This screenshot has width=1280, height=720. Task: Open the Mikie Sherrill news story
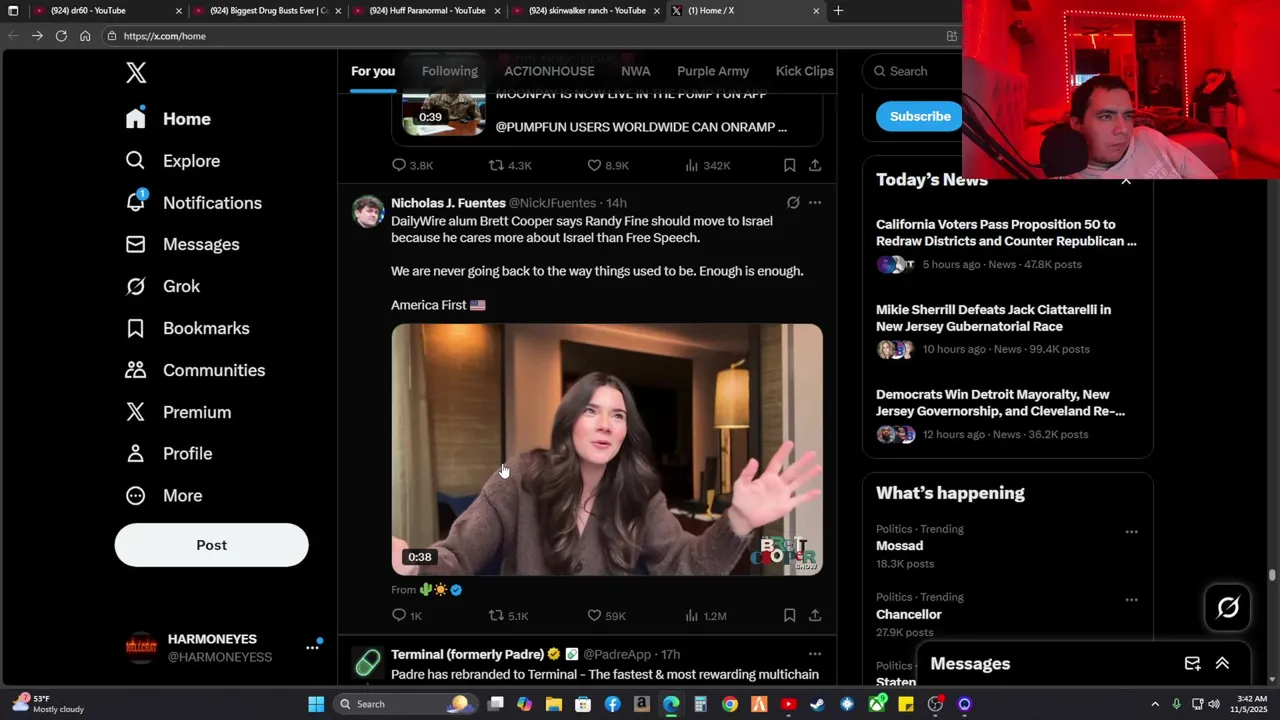(x=1007, y=329)
